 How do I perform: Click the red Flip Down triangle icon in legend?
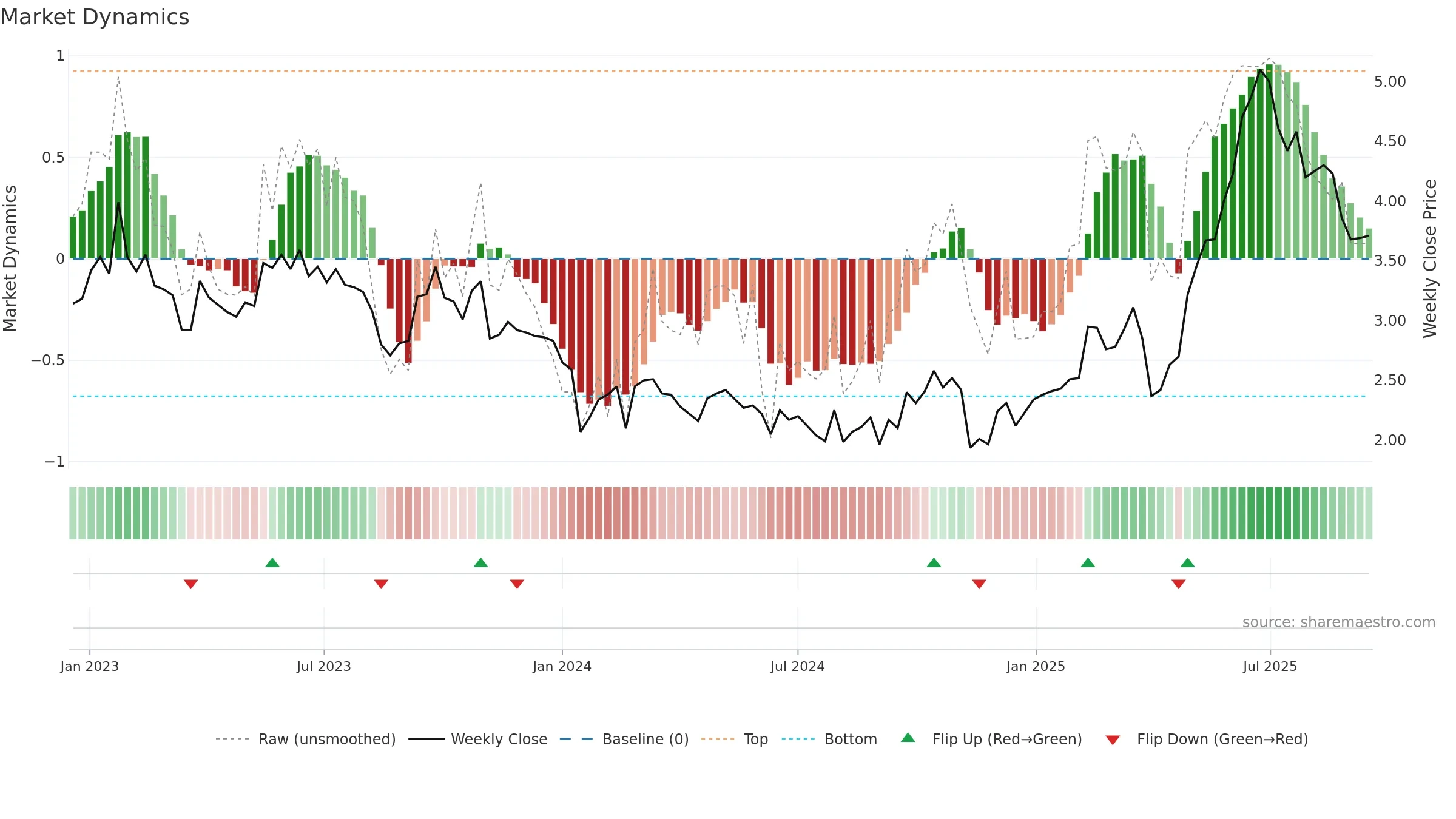click(x=1113, y=740)
